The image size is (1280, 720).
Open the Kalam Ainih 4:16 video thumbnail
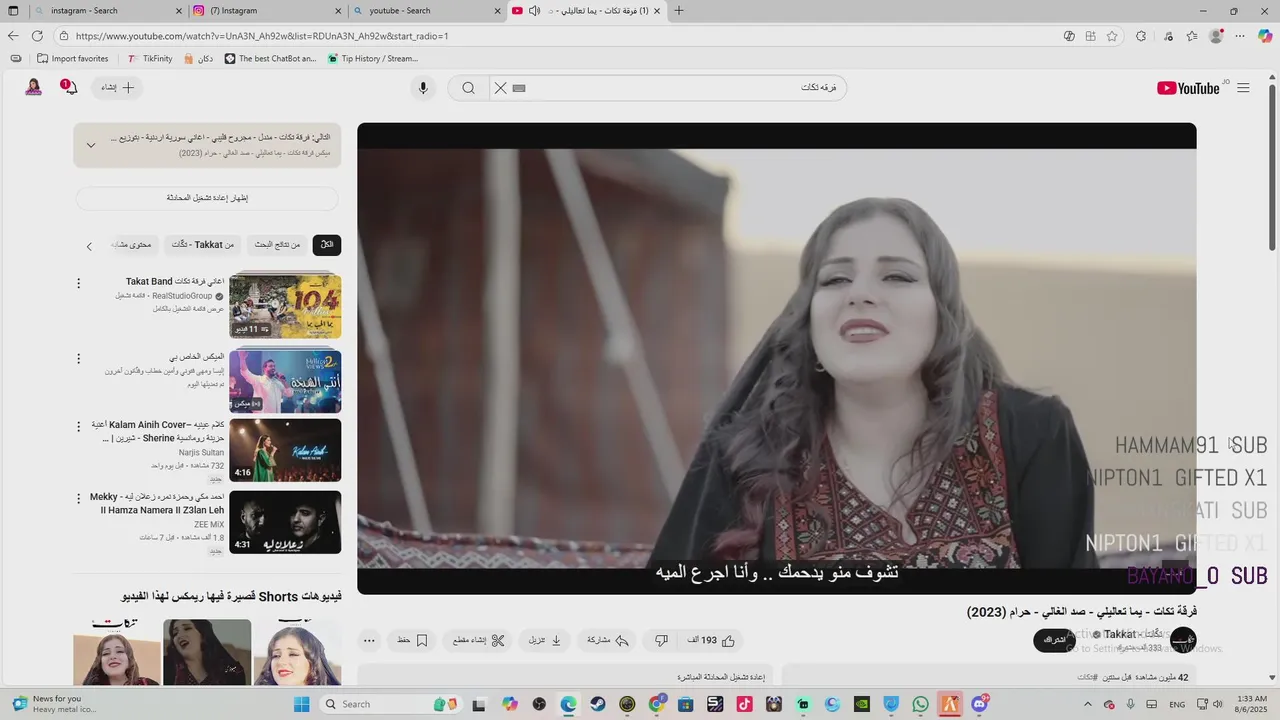[x=285, y=450]
